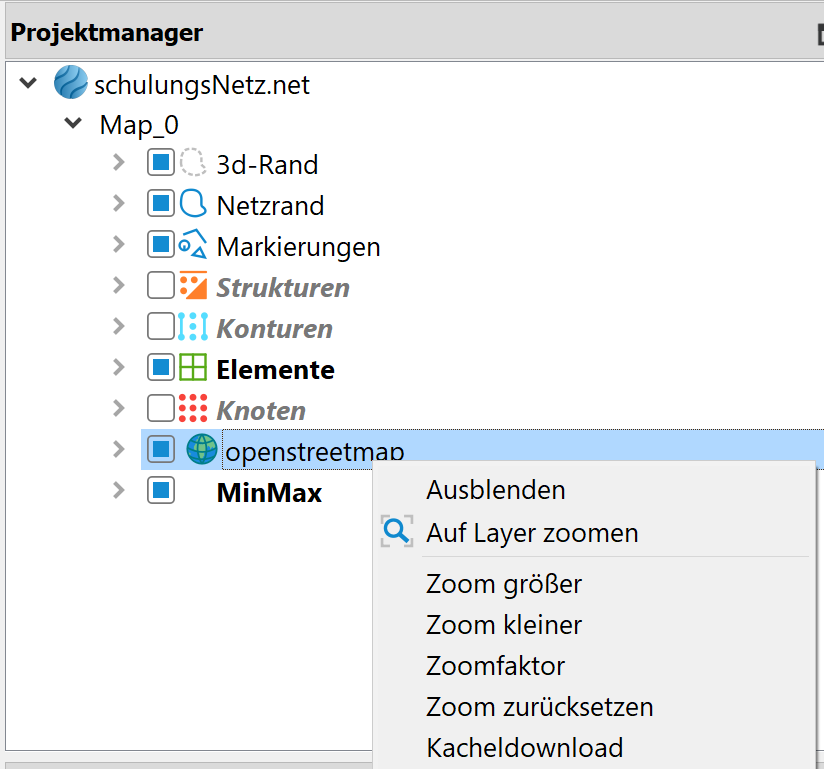Click Zoom zurücksetzen in the menu
Viewport: 824px width, 769px height.
tap(539, 707)
